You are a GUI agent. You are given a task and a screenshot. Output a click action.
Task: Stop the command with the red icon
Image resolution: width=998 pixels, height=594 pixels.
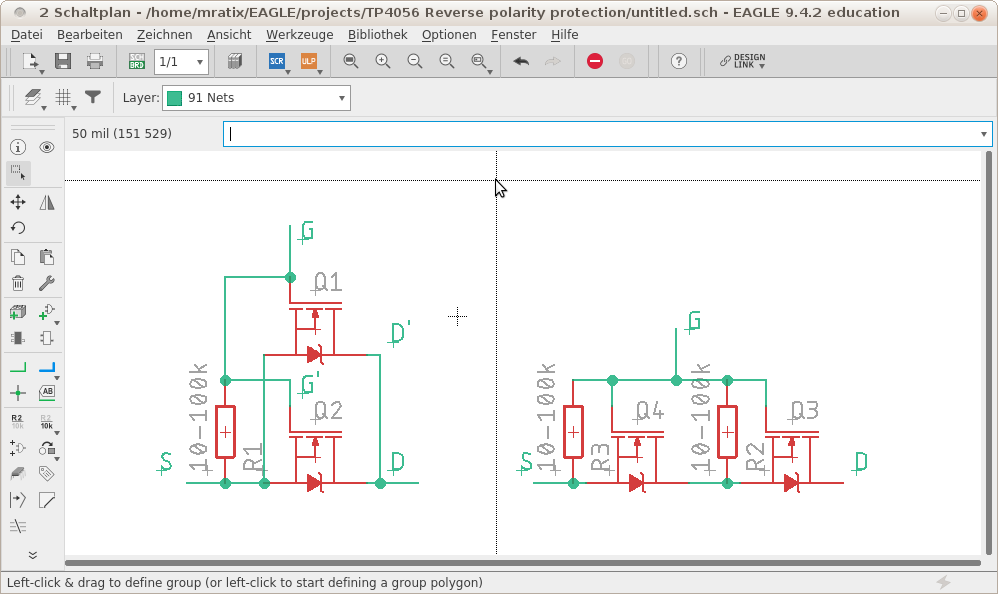(595, 61)
